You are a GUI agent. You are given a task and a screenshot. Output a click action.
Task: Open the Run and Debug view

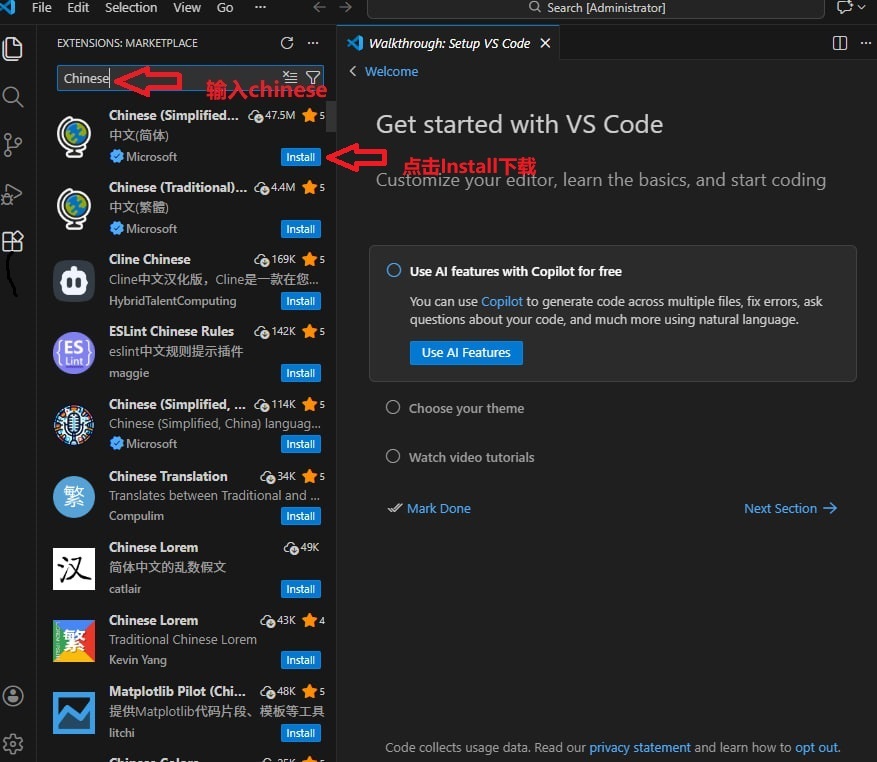[13, 193]
